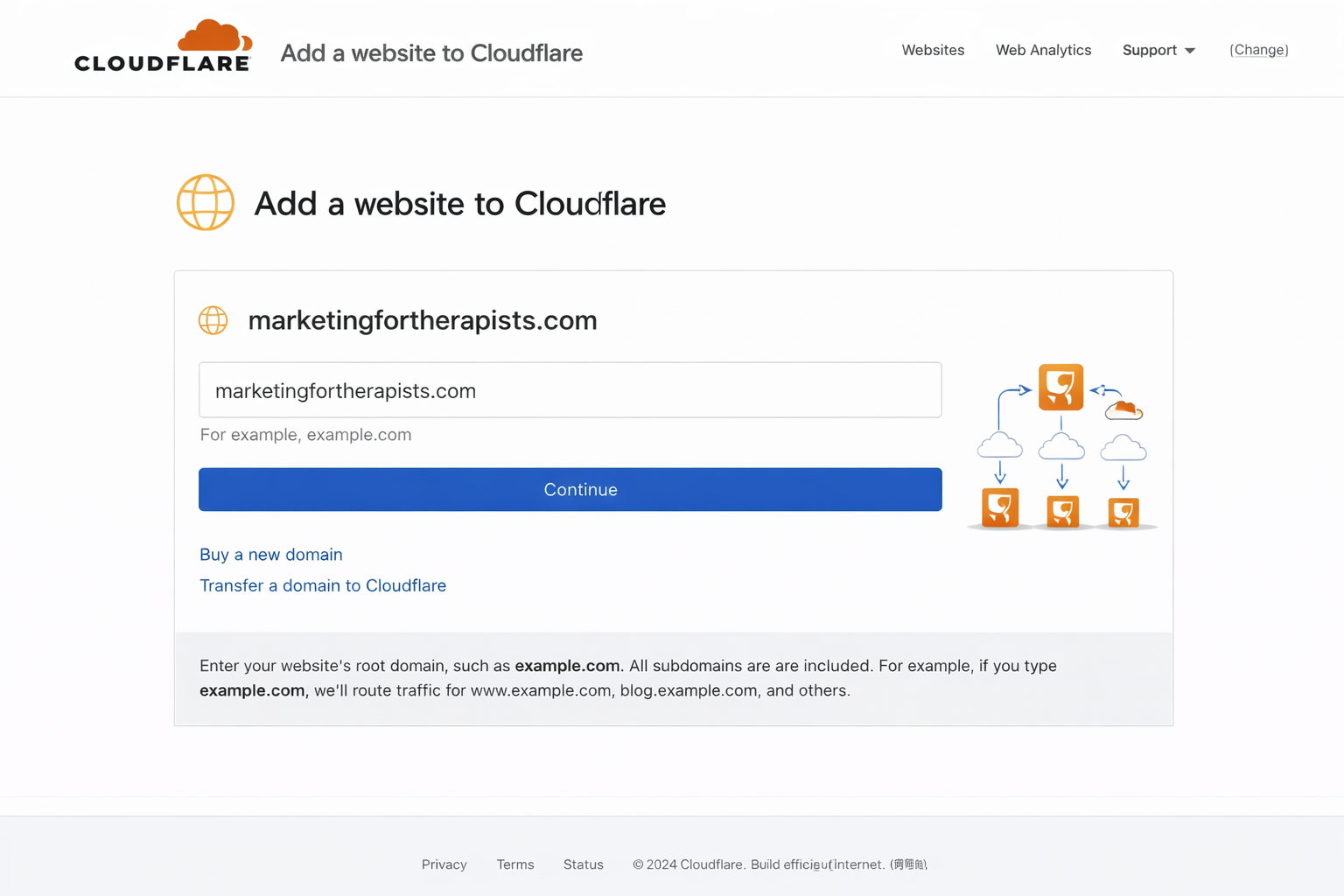View the Cloudflare Status page
The image size is (1344, 896).
583,864
